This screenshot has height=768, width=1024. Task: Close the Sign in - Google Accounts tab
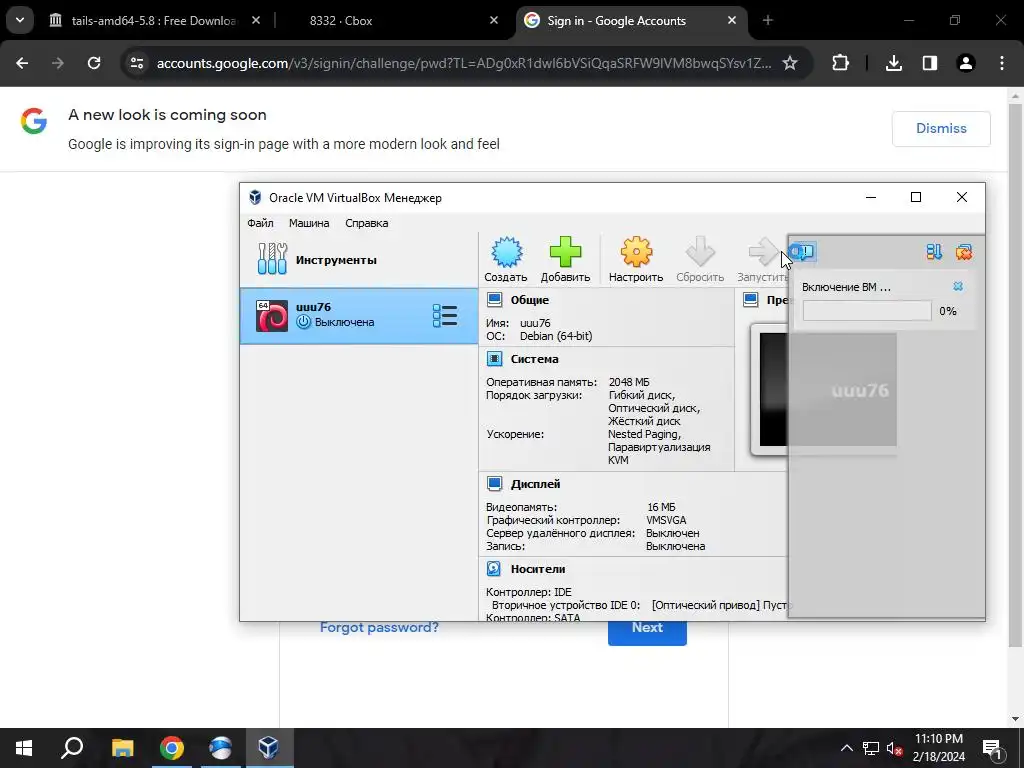[731, 20]
